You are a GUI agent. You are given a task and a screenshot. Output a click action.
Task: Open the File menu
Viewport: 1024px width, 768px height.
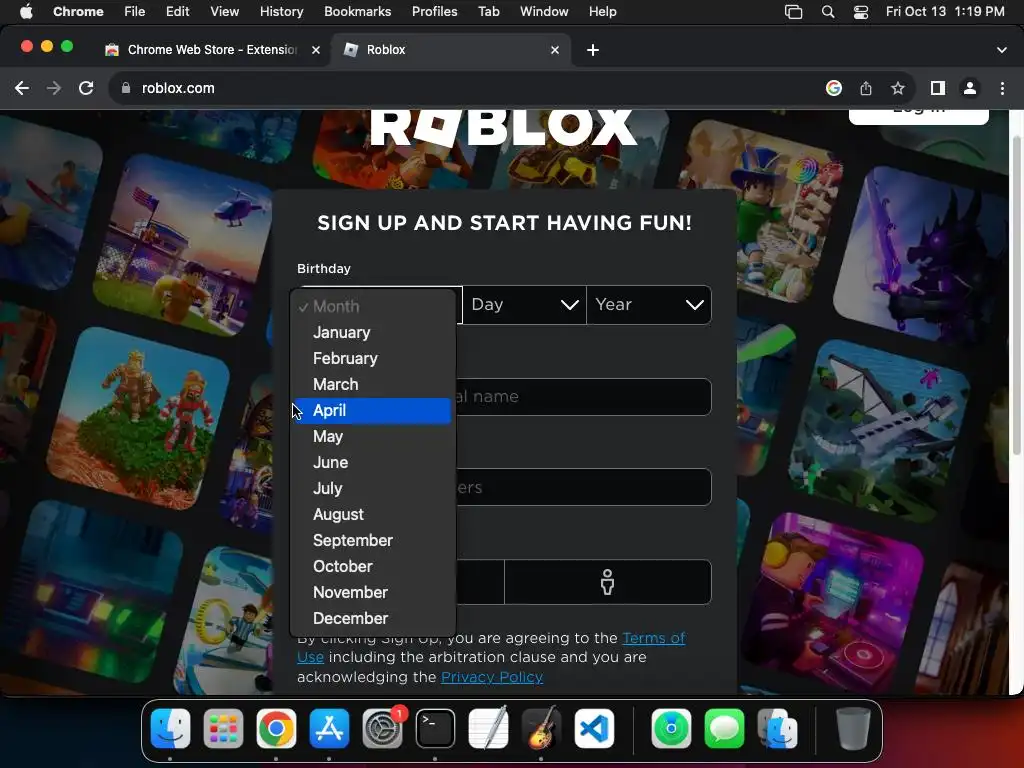(x=135, y=12)
